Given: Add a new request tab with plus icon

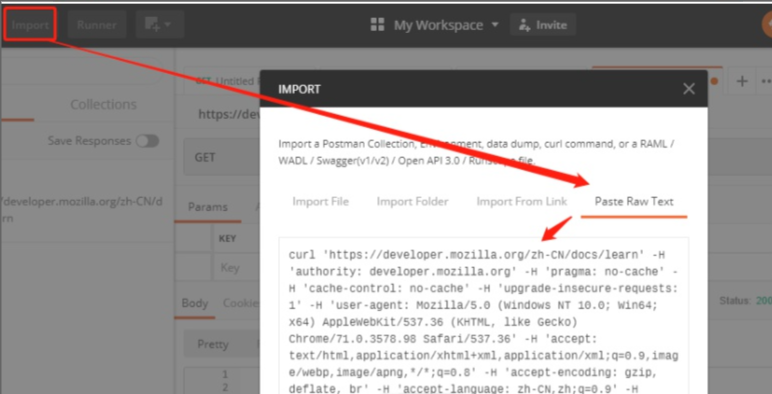Looking at the screenshot, I should [741, 81].
